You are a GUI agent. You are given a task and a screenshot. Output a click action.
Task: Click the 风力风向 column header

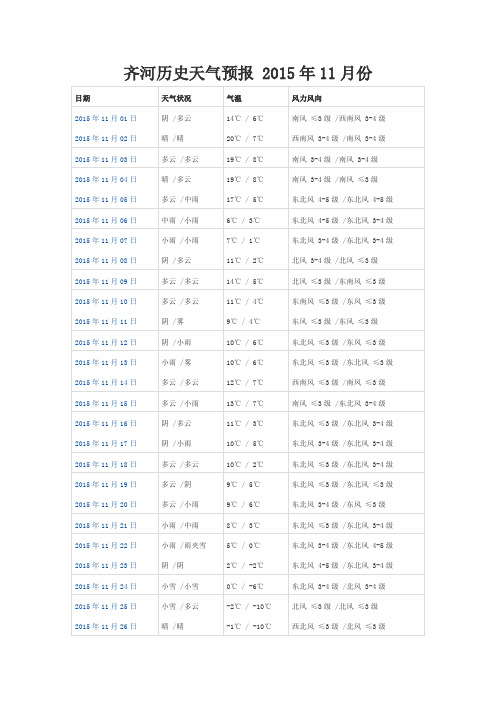click(x=307, y=98)
